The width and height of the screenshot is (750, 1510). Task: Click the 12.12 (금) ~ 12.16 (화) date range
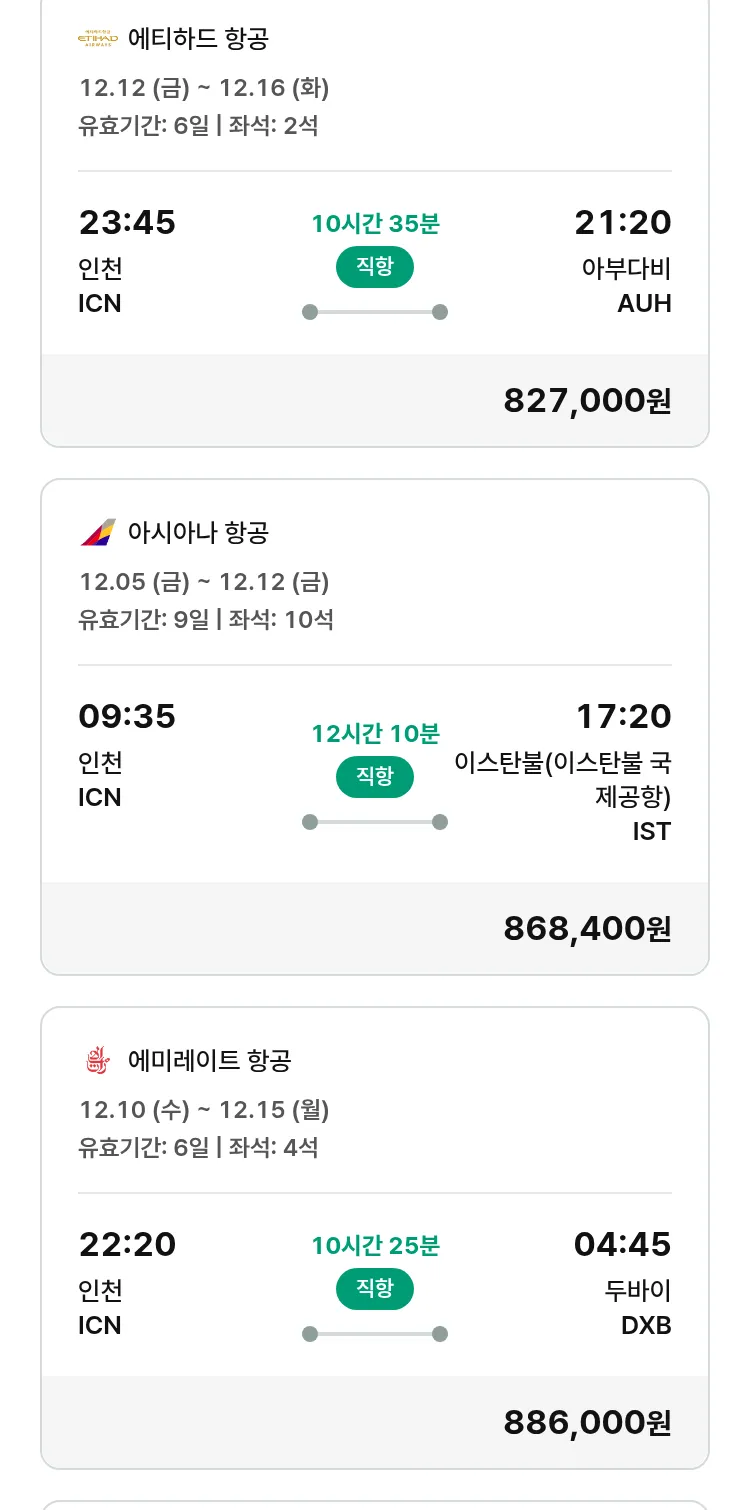click(x=204, y=88)
